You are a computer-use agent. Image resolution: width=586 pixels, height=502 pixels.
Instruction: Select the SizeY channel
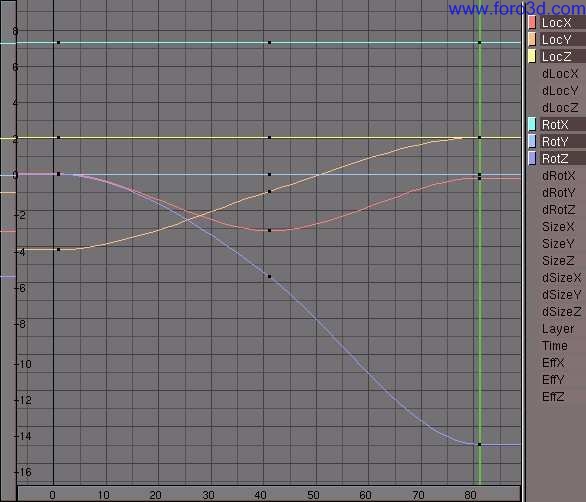click(558, 243)
